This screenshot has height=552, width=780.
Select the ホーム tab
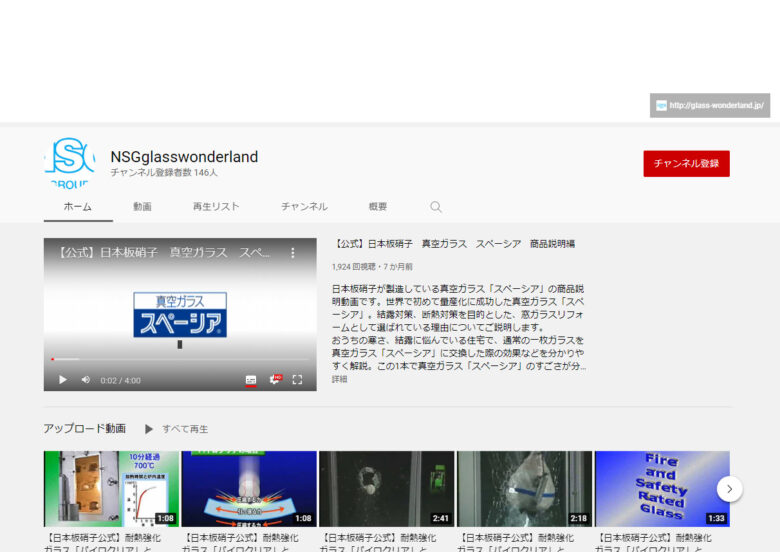(78, 207)
